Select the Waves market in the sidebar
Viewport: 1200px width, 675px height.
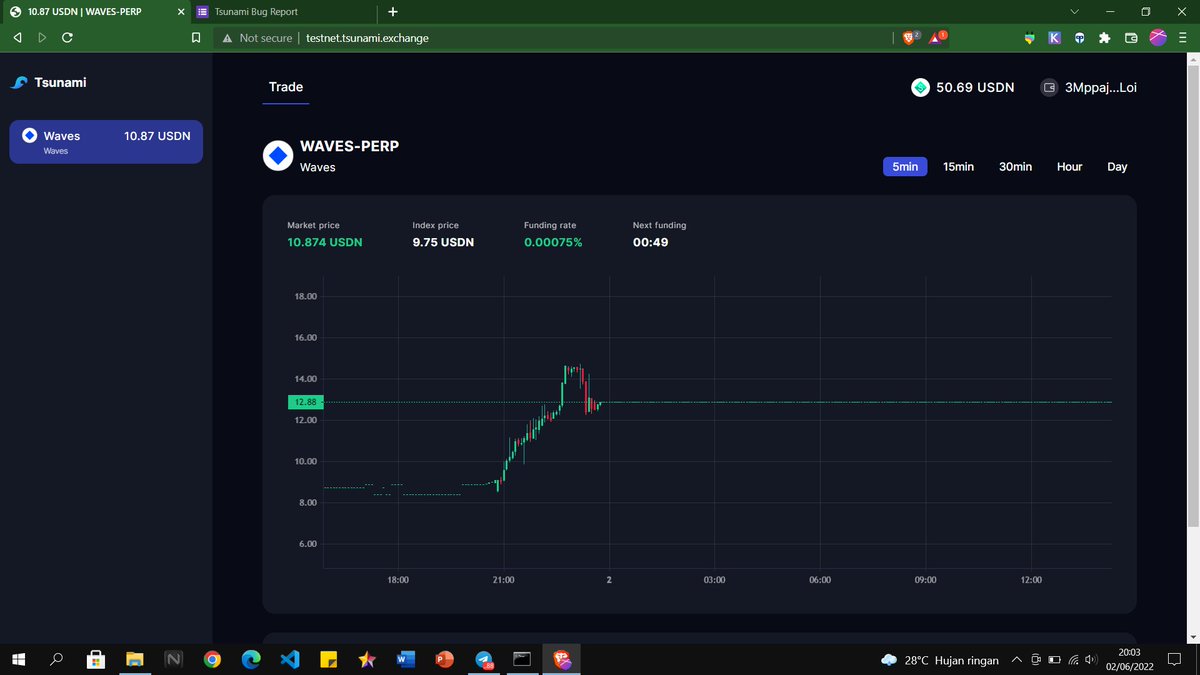[x=106, y=142]
